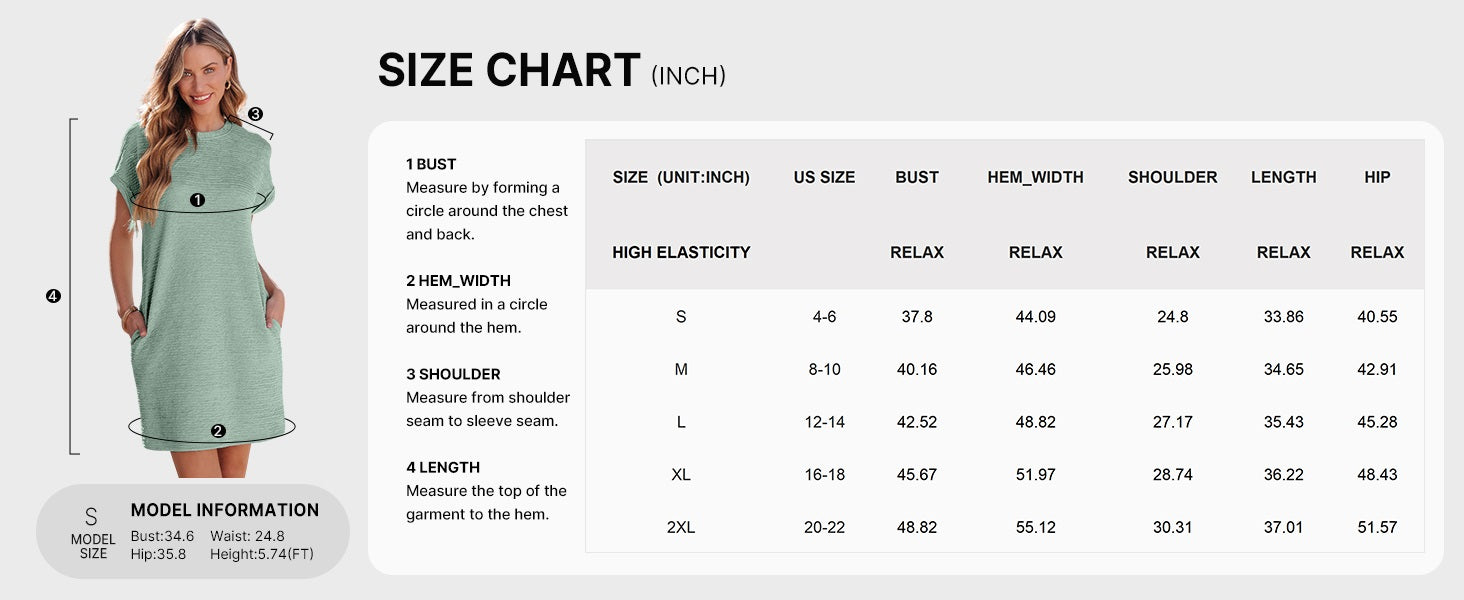Click the number 4 length marker
Viewport: 1464px width, 600px height.
(x=53, y=295)
